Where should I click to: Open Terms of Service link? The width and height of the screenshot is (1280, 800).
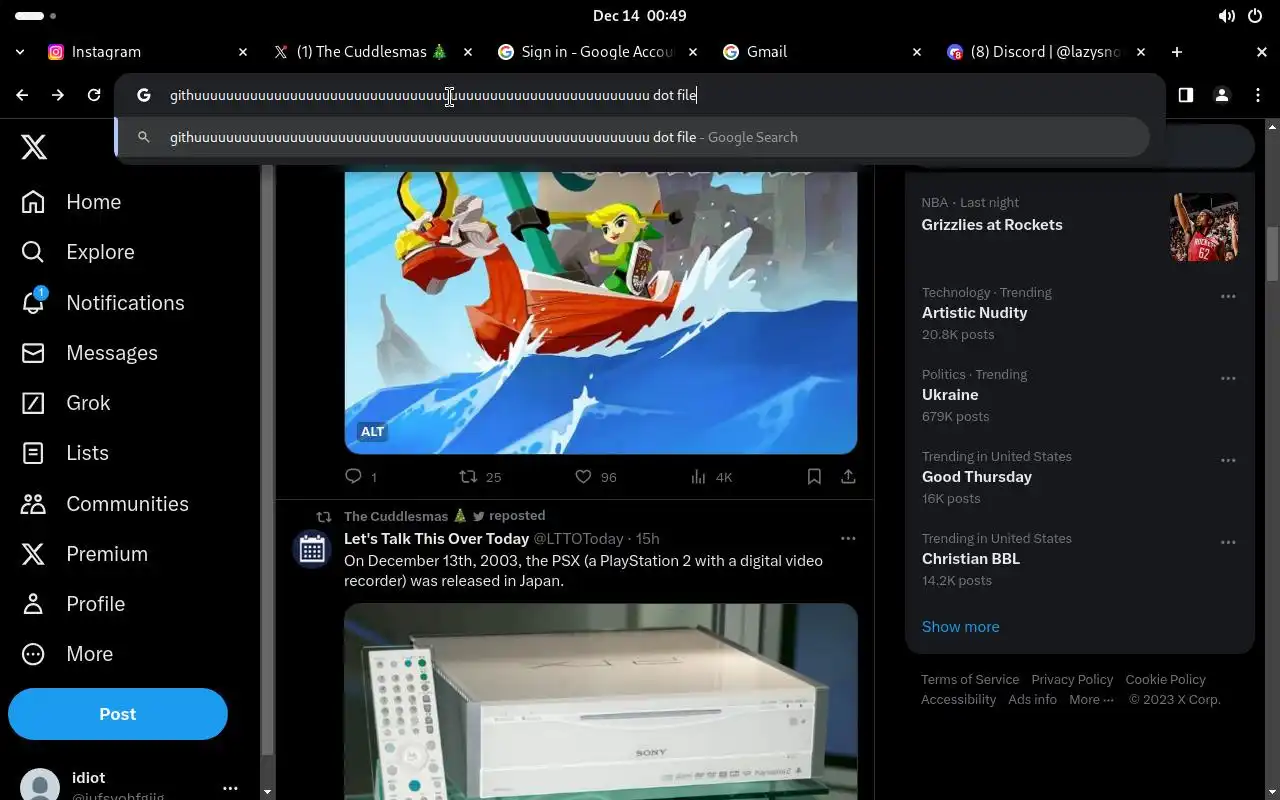970,680
